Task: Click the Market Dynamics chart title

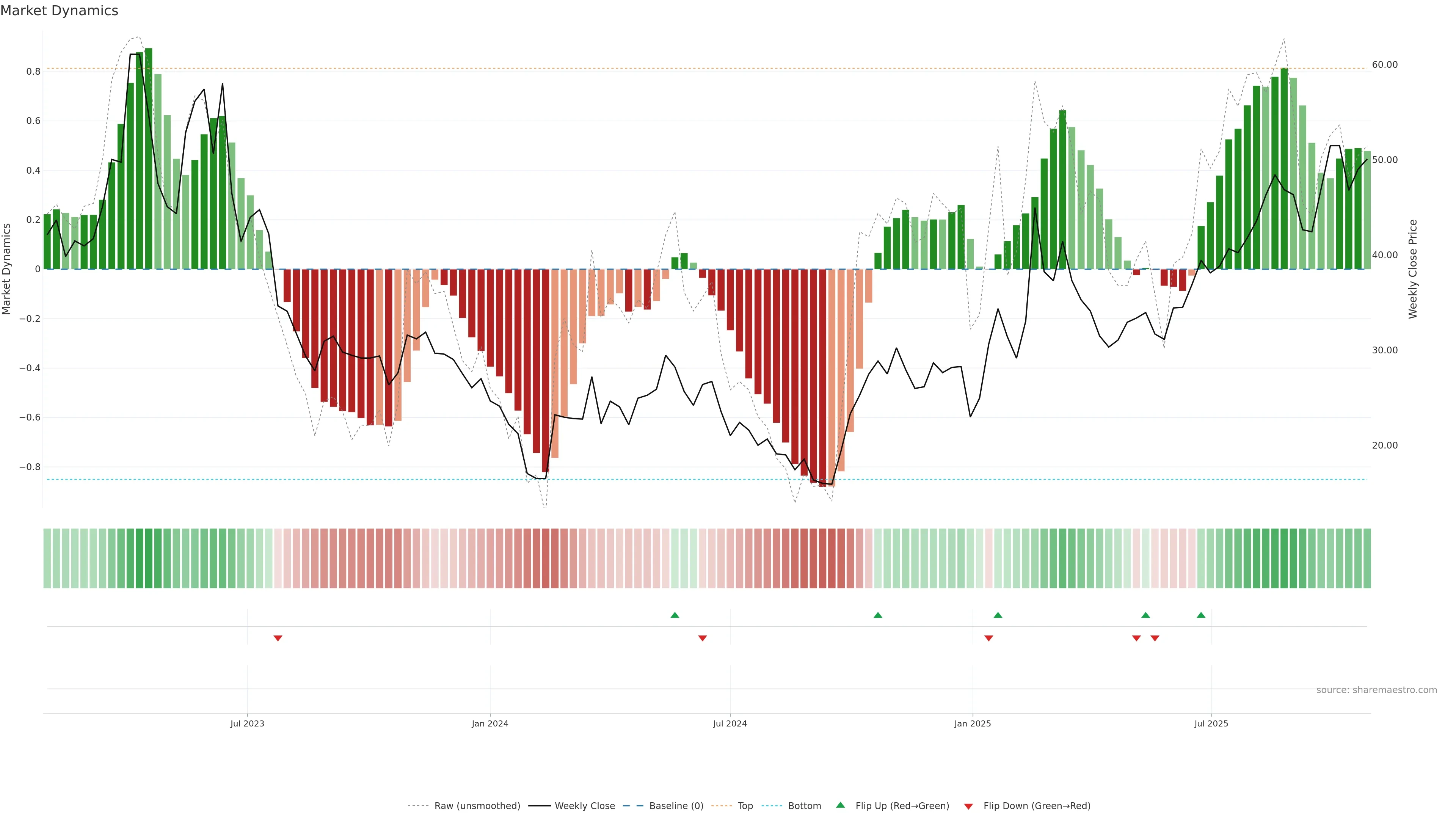Action: (x=60, y=11)
